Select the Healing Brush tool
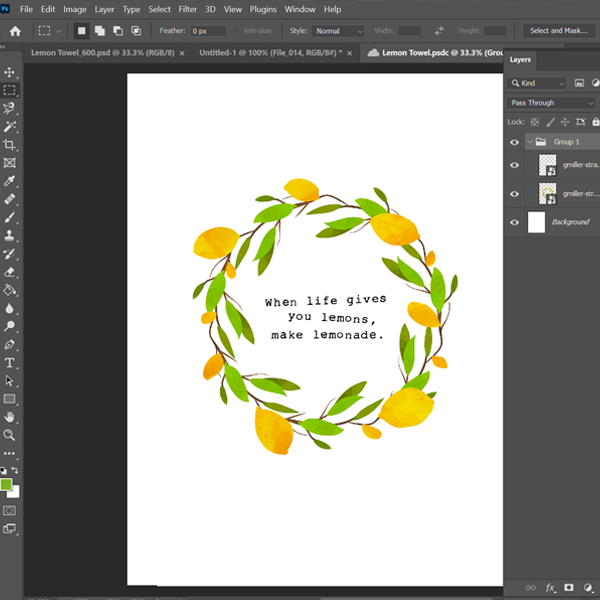 10,199
